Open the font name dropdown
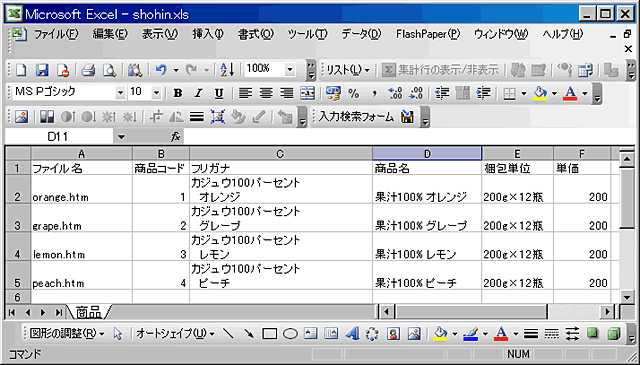 [x=120, y=93]
